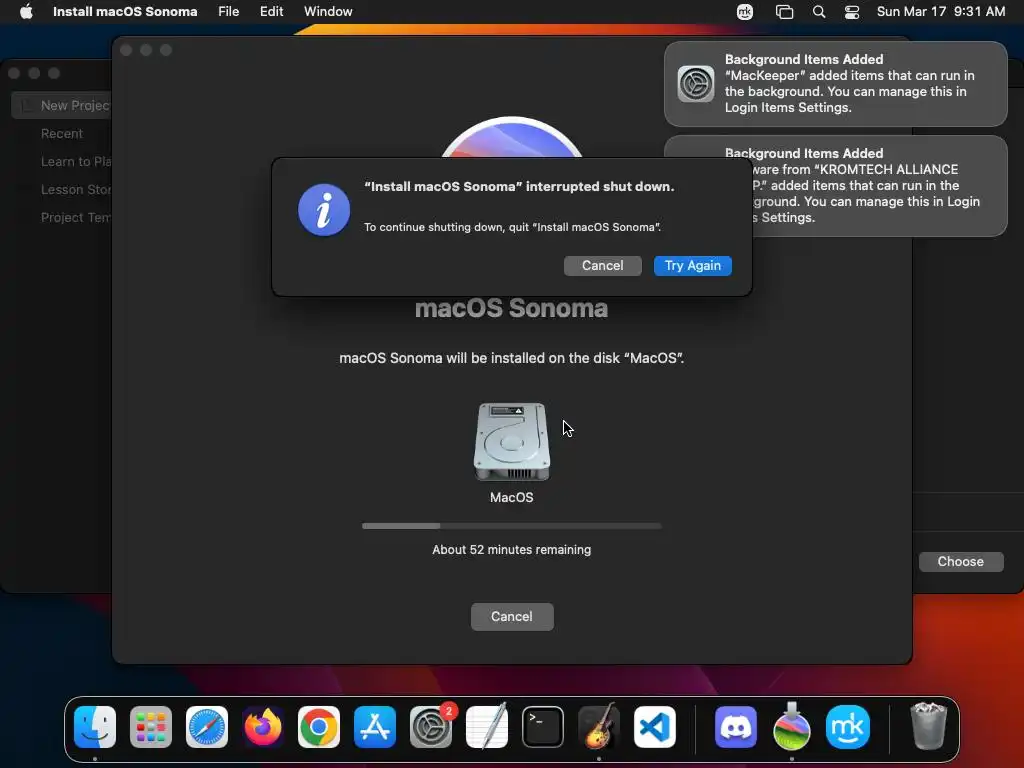Open Firefox from the Dock
The image size is (1024, 768).
point(263,727)
